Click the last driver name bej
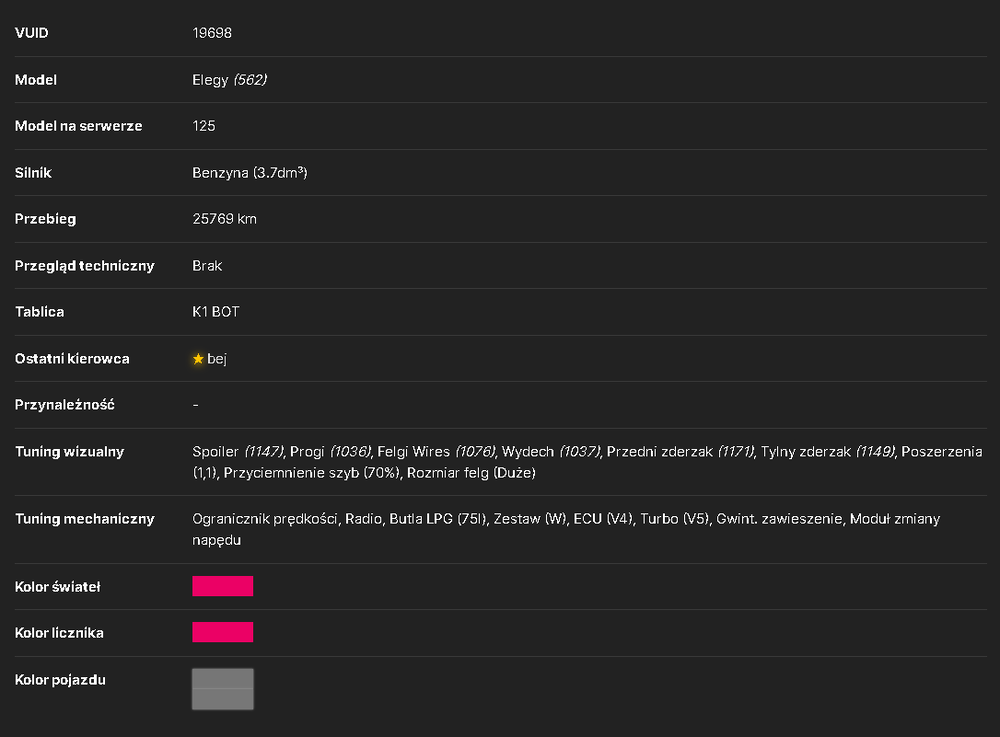 (x=217, y=359)
